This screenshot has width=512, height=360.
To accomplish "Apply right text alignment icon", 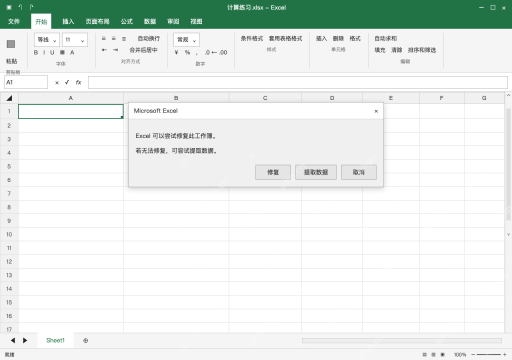I will click(124, 39).
